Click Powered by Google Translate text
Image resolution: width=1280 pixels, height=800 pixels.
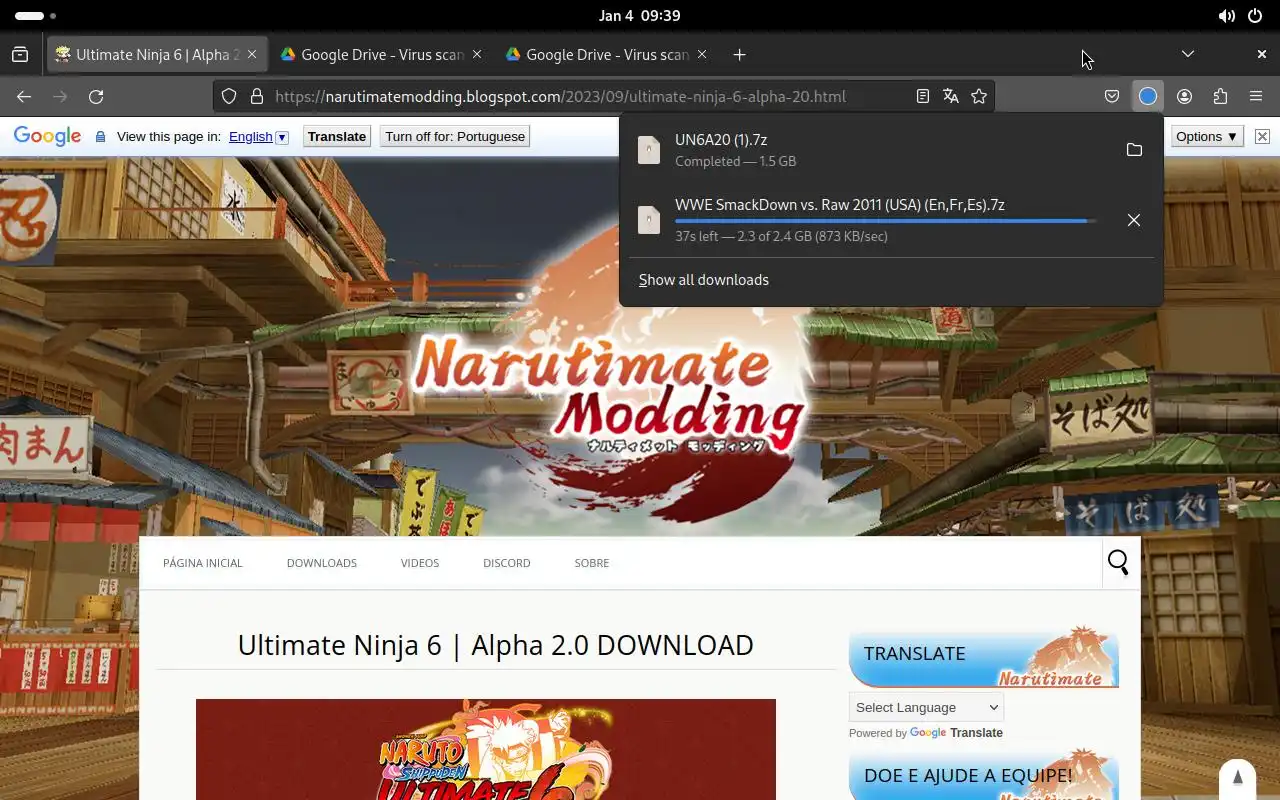coord(926,733)
